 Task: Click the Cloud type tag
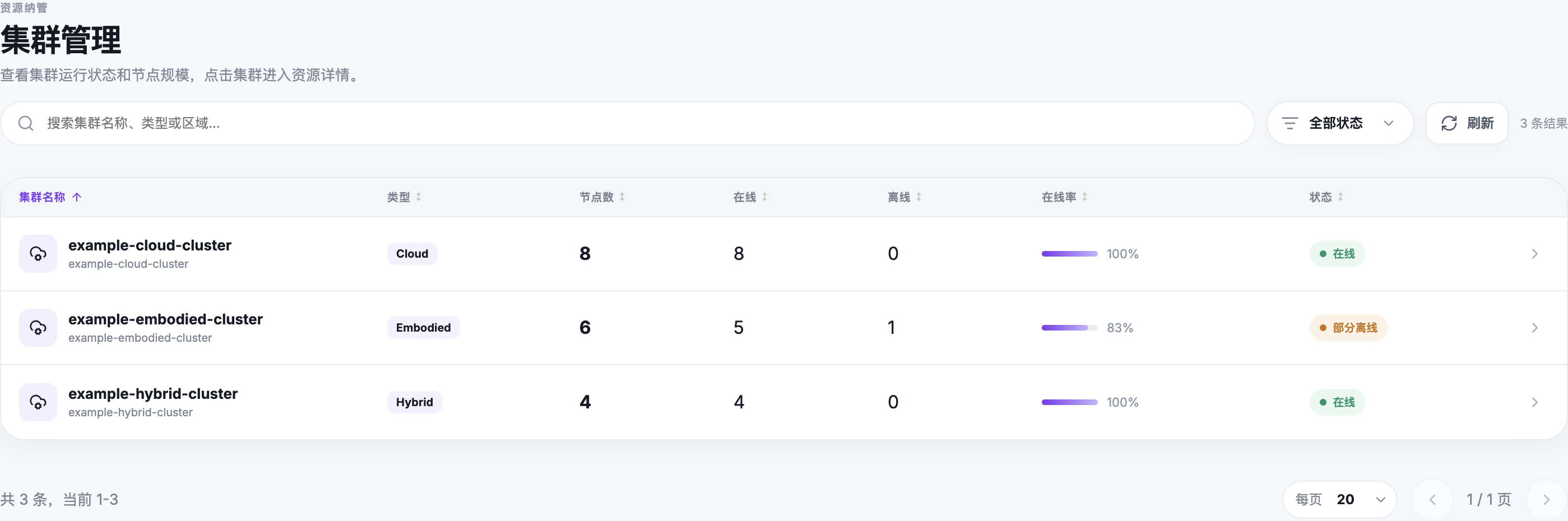click(412, 254)
